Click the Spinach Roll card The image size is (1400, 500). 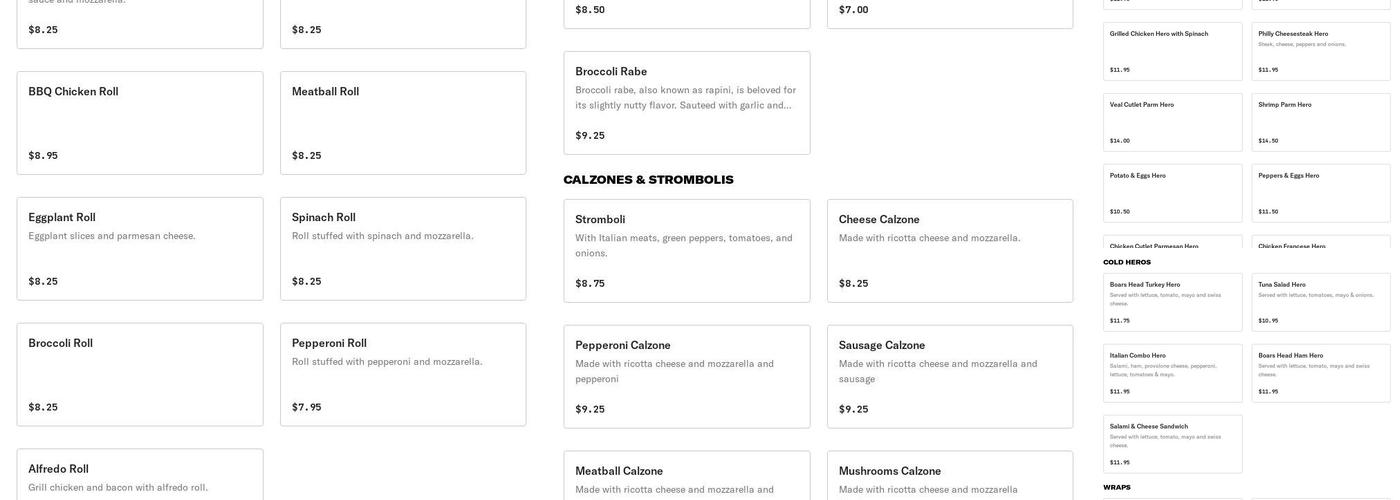coord(403,249)
